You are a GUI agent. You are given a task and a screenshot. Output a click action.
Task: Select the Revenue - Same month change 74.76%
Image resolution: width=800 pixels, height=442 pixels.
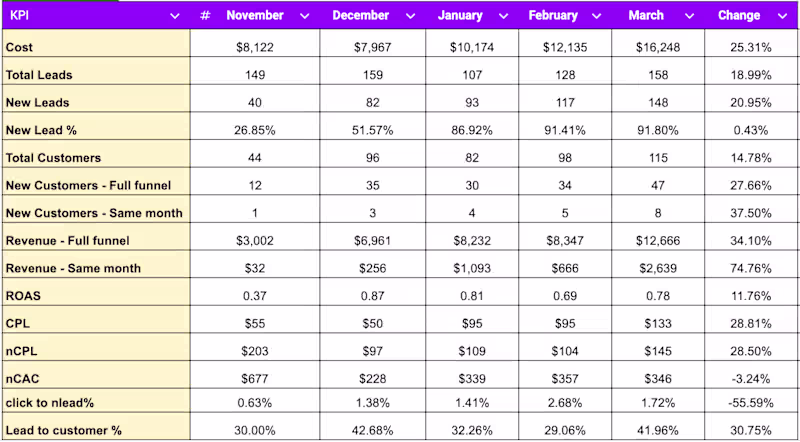751,268
